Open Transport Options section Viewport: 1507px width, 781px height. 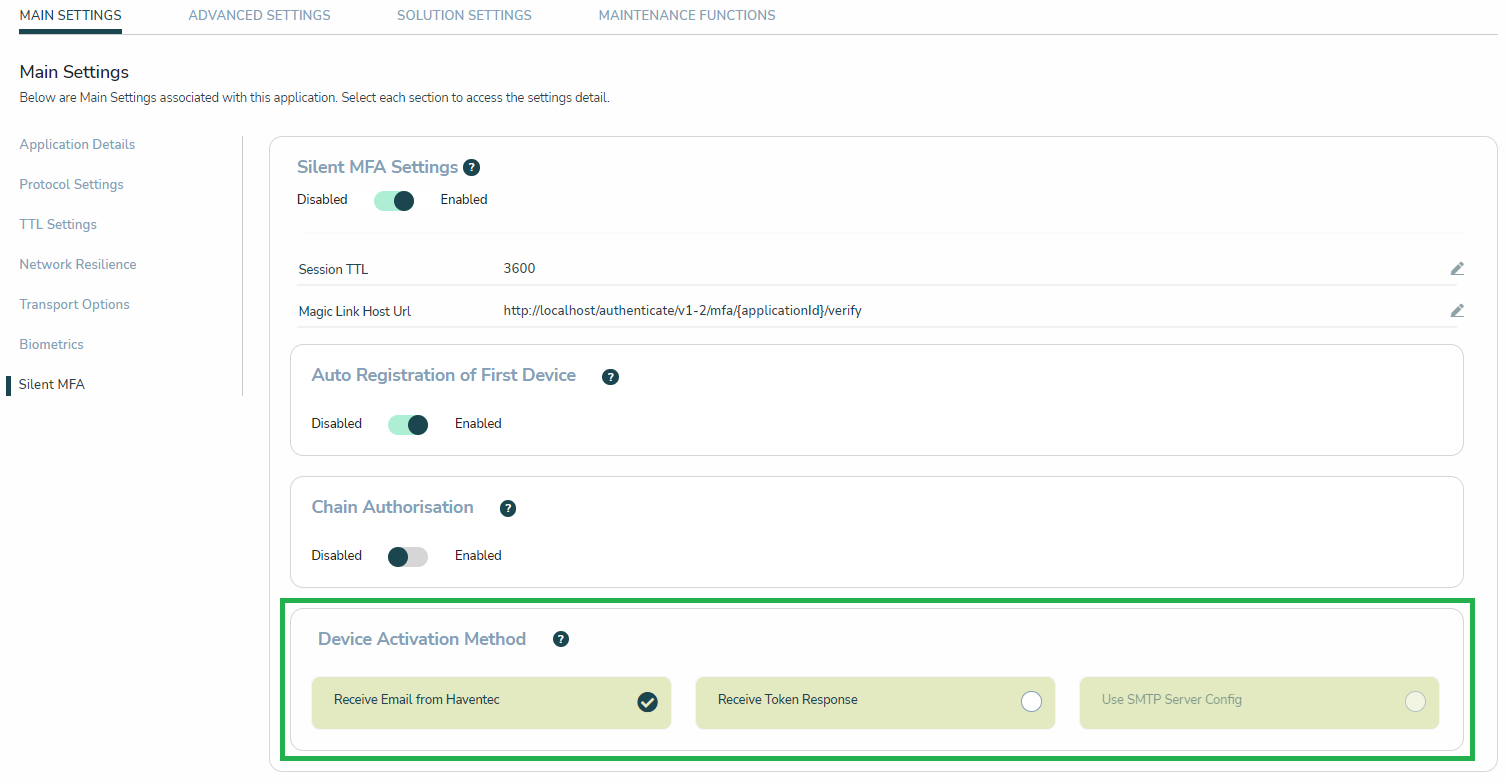pos(74,304)
